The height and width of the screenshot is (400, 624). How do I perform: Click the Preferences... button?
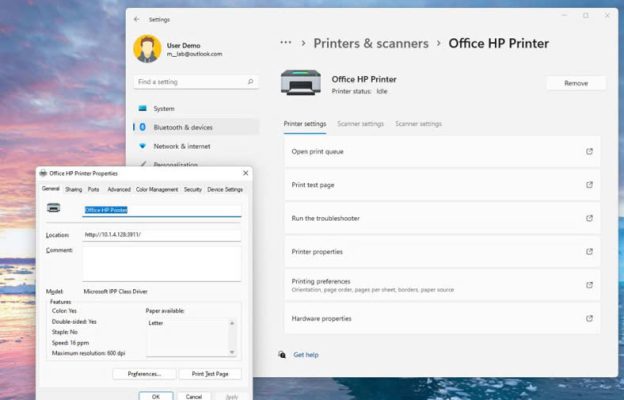click(x=144, y=374)
